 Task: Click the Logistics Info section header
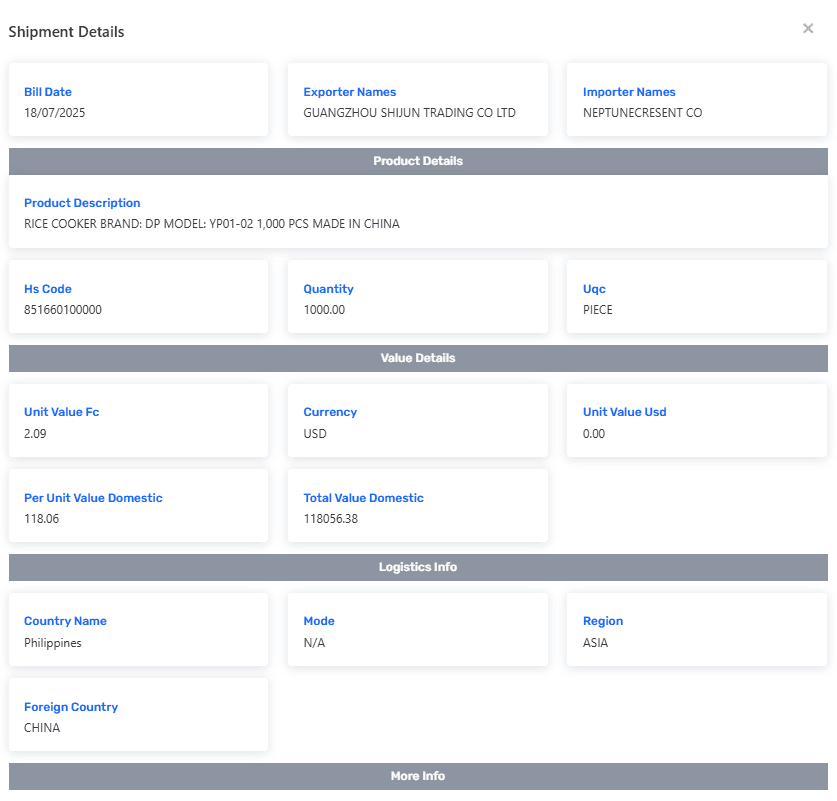(418, 567)
